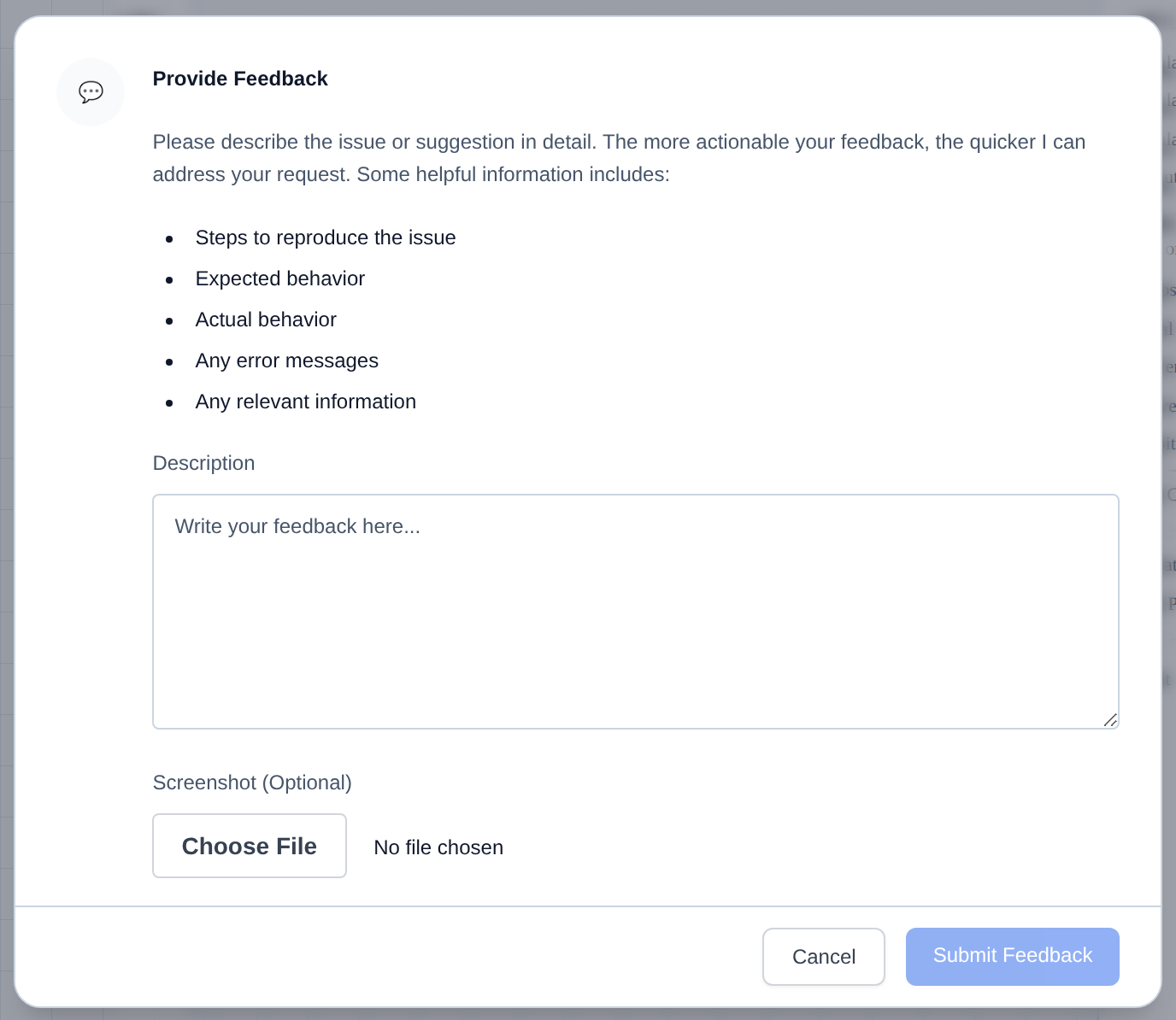The width and height of the screenshot is (1176, 1020).
Task: Click the Description field label
Action: click(203, 463)
